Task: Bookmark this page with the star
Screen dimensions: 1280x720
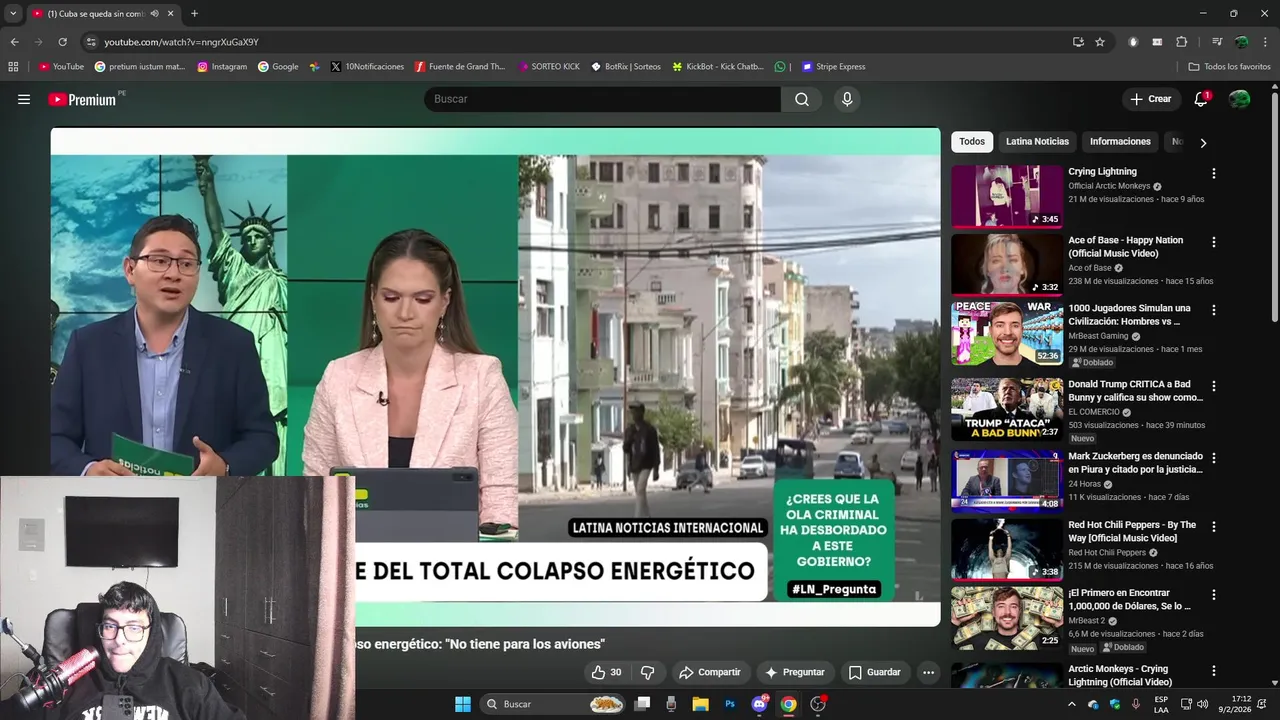Action: coord(1100,42)
